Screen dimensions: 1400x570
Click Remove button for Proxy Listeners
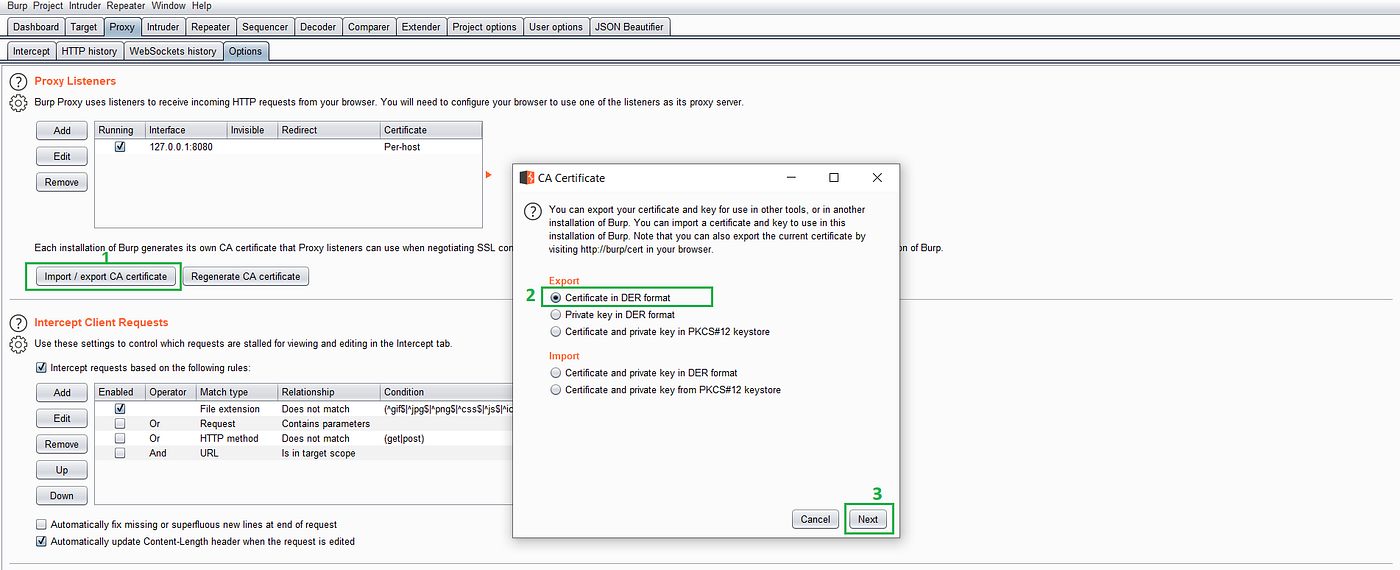click(x=62, y=183)
